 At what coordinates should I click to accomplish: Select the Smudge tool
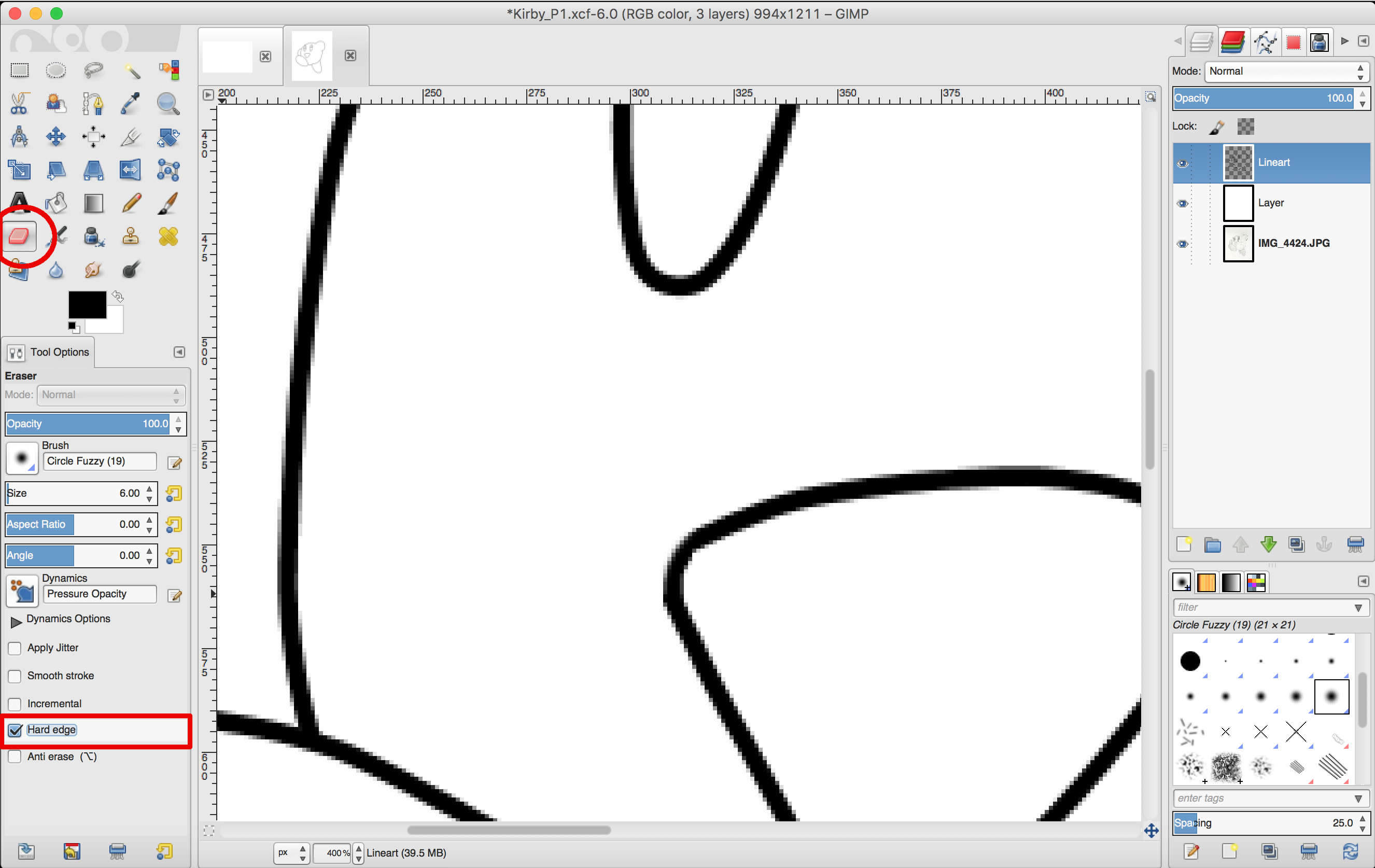pyautogui.click(x=93, y=269)
